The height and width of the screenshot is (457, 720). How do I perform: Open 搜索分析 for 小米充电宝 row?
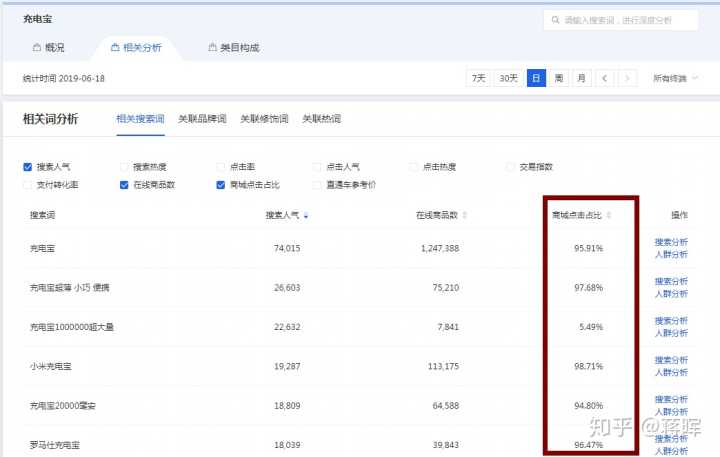tap(671, 360)
